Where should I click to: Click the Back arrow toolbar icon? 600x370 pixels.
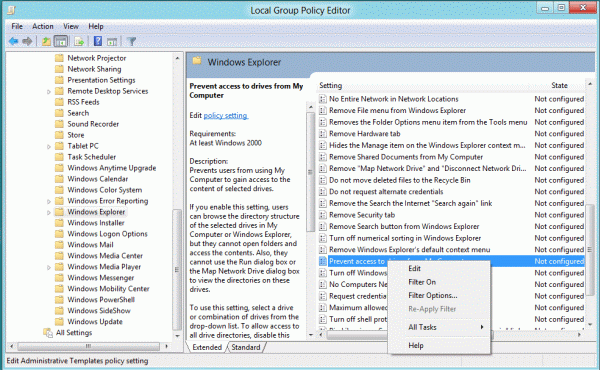[x=13, y=41]
